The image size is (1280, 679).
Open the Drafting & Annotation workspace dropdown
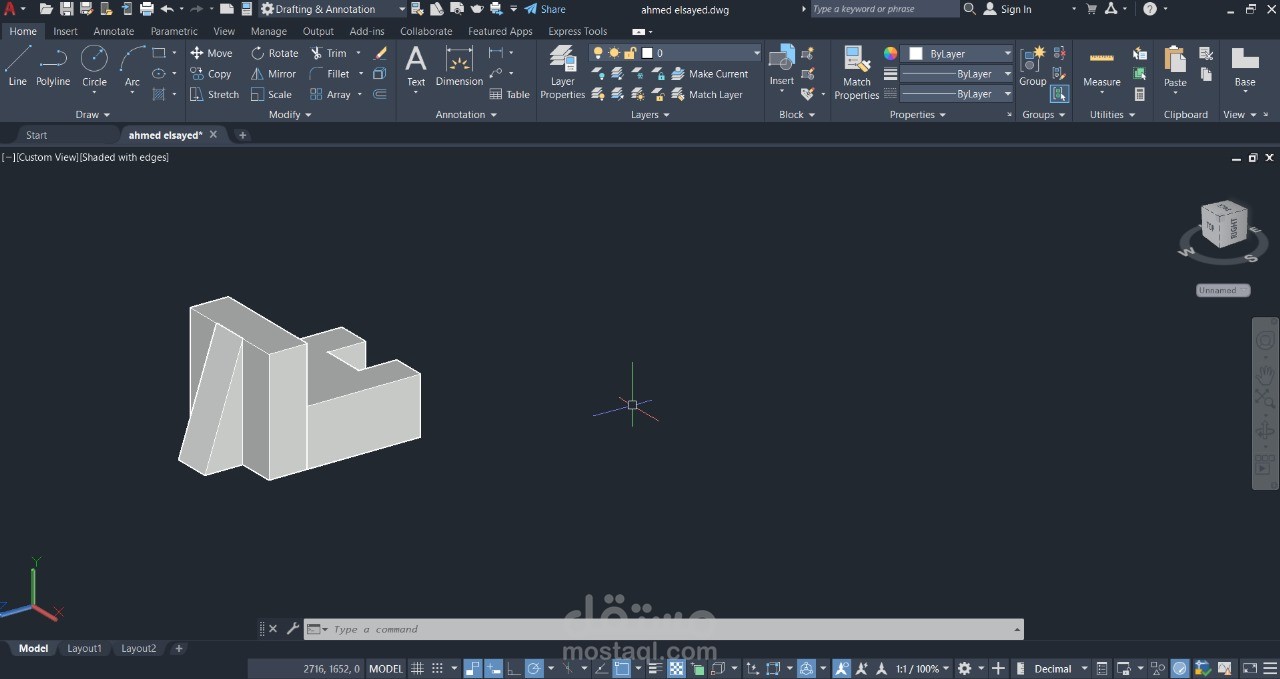click(333, 9)
